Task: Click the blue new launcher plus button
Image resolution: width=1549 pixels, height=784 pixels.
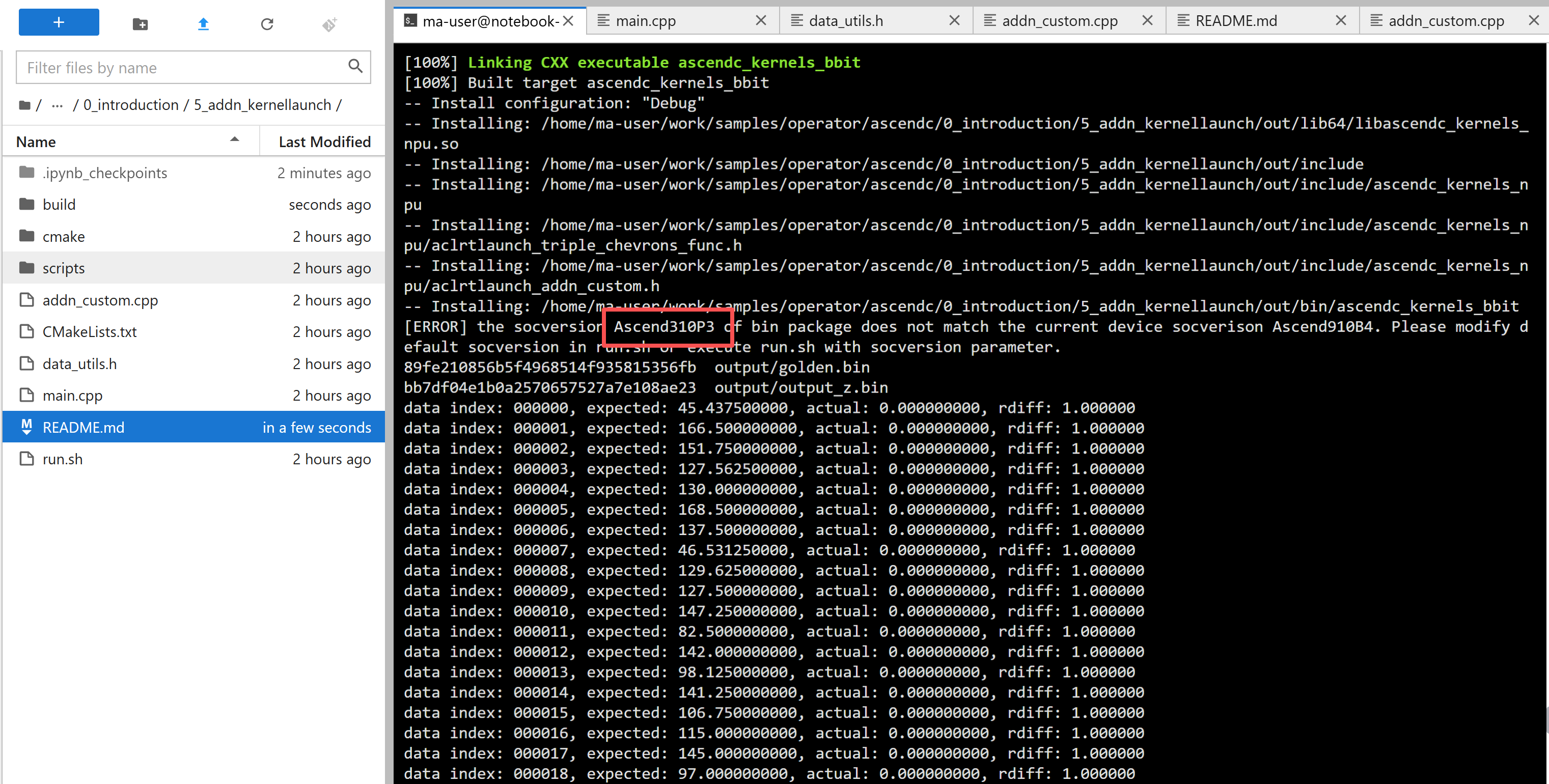Action: [x=59, y=22]
